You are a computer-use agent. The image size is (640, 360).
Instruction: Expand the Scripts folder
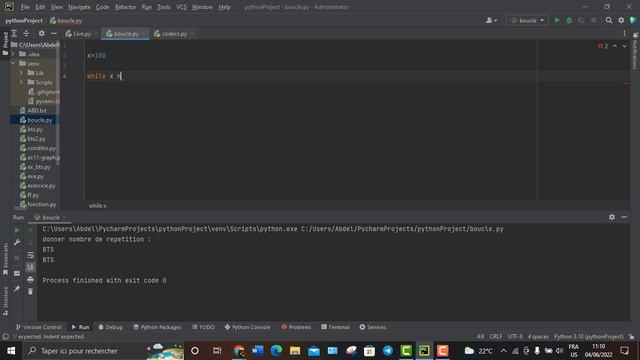pyautogui.click(x=21, y=82)
